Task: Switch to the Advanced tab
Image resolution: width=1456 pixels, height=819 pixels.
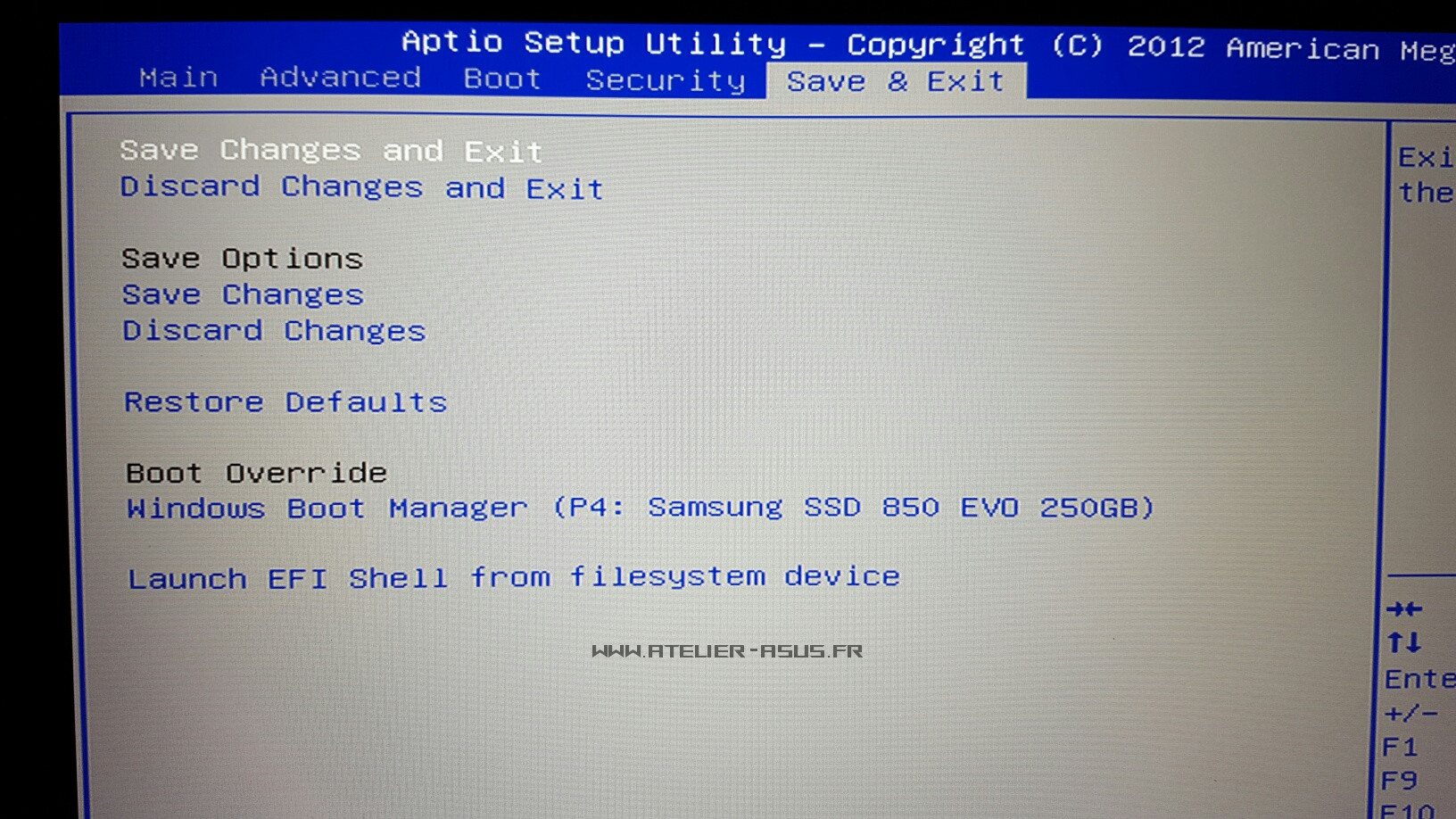Action: [340, 78]
